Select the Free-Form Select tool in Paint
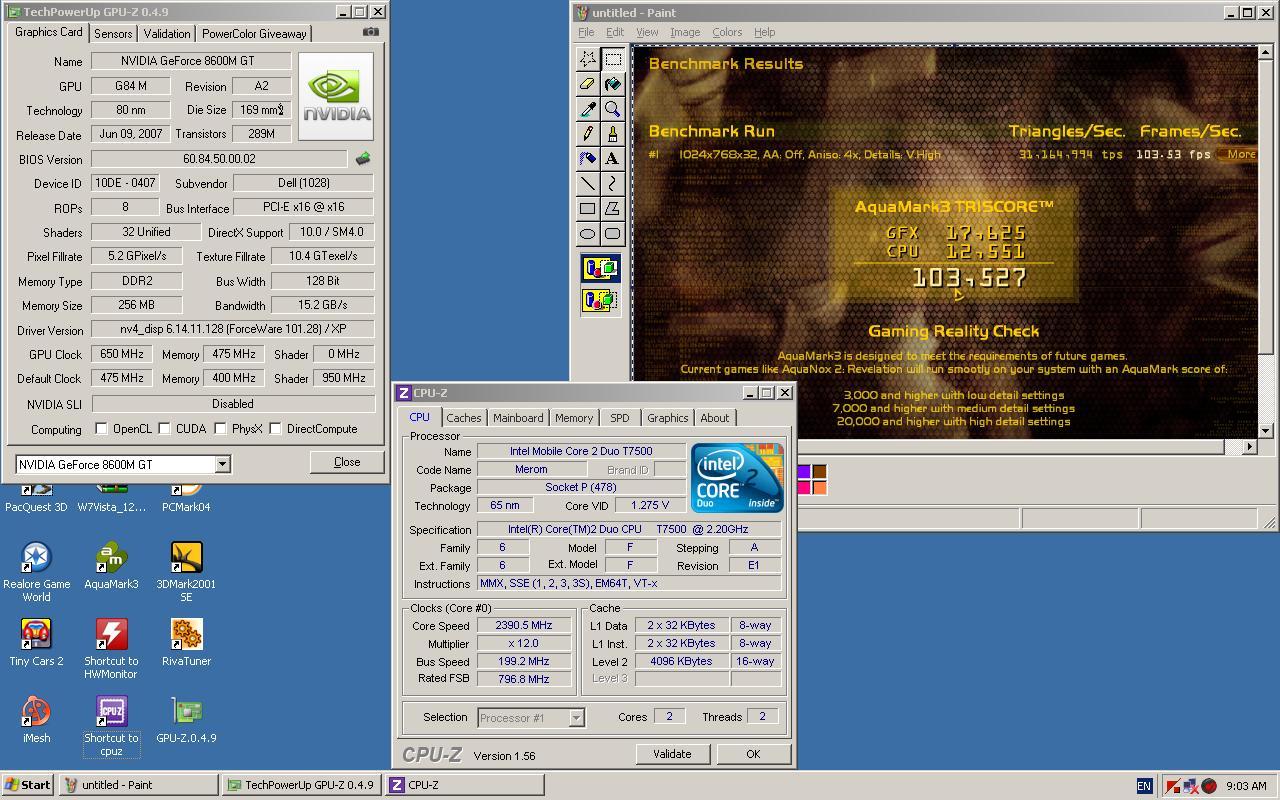The image size is (1280, 800). [588, 59]
